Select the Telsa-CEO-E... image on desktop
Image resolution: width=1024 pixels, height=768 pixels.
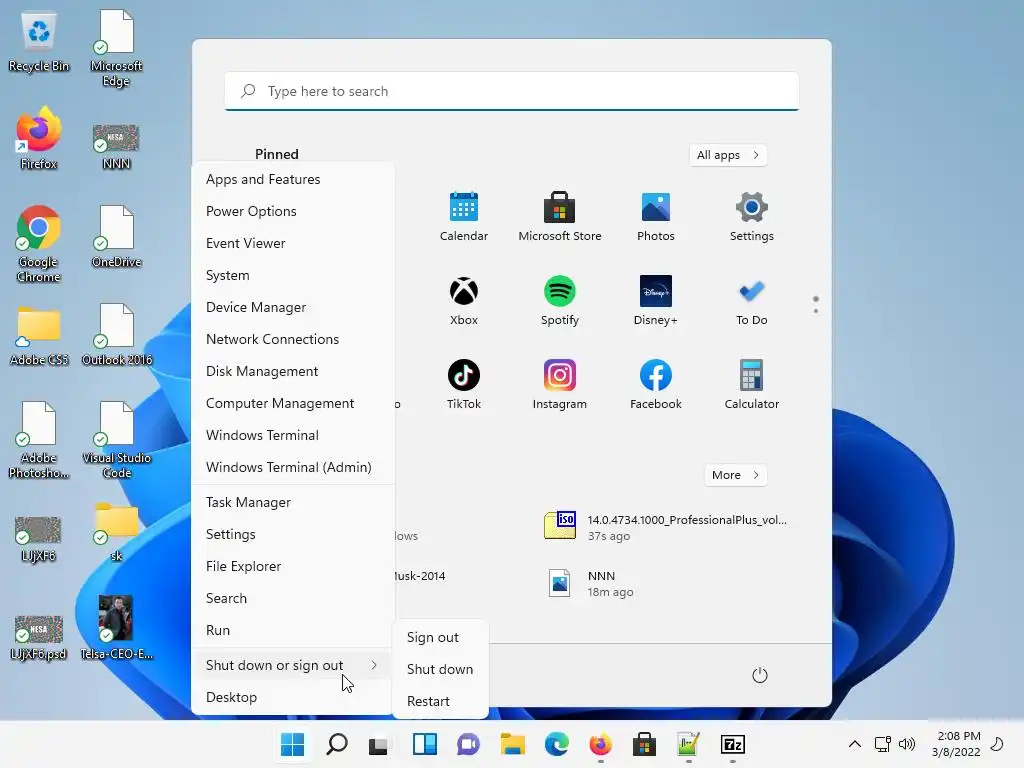click(x=117, y=628)
